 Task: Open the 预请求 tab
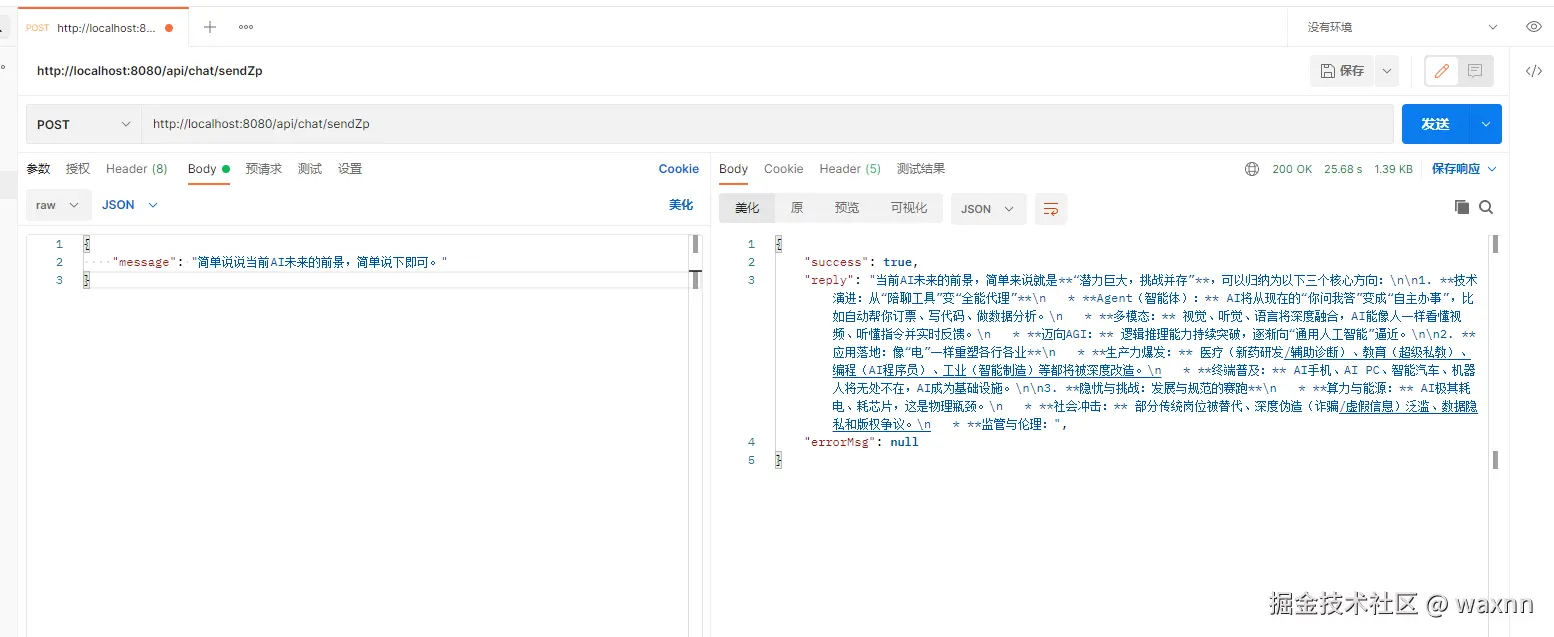coord(264,169)
